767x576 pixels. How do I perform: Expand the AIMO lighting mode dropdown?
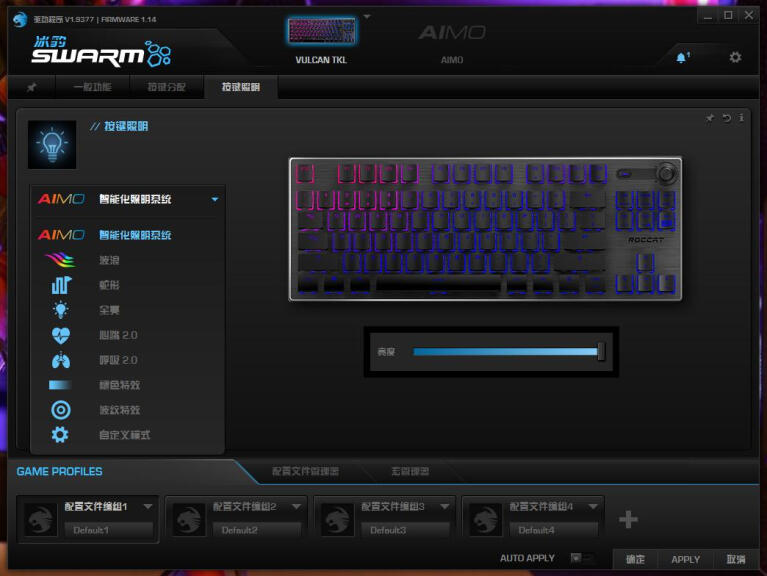click(x=214, y=199)
